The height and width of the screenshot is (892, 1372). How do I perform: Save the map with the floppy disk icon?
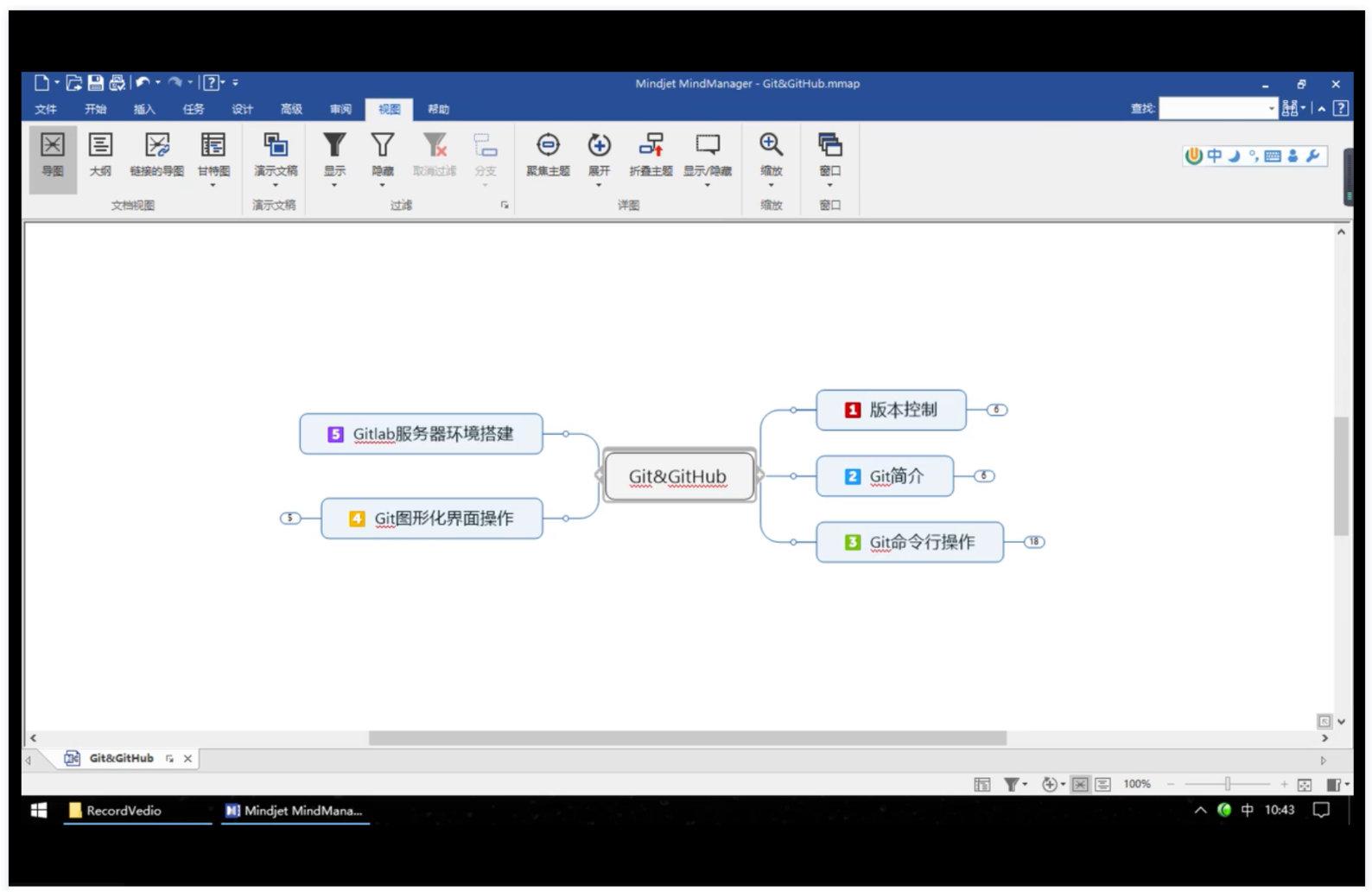96,83
